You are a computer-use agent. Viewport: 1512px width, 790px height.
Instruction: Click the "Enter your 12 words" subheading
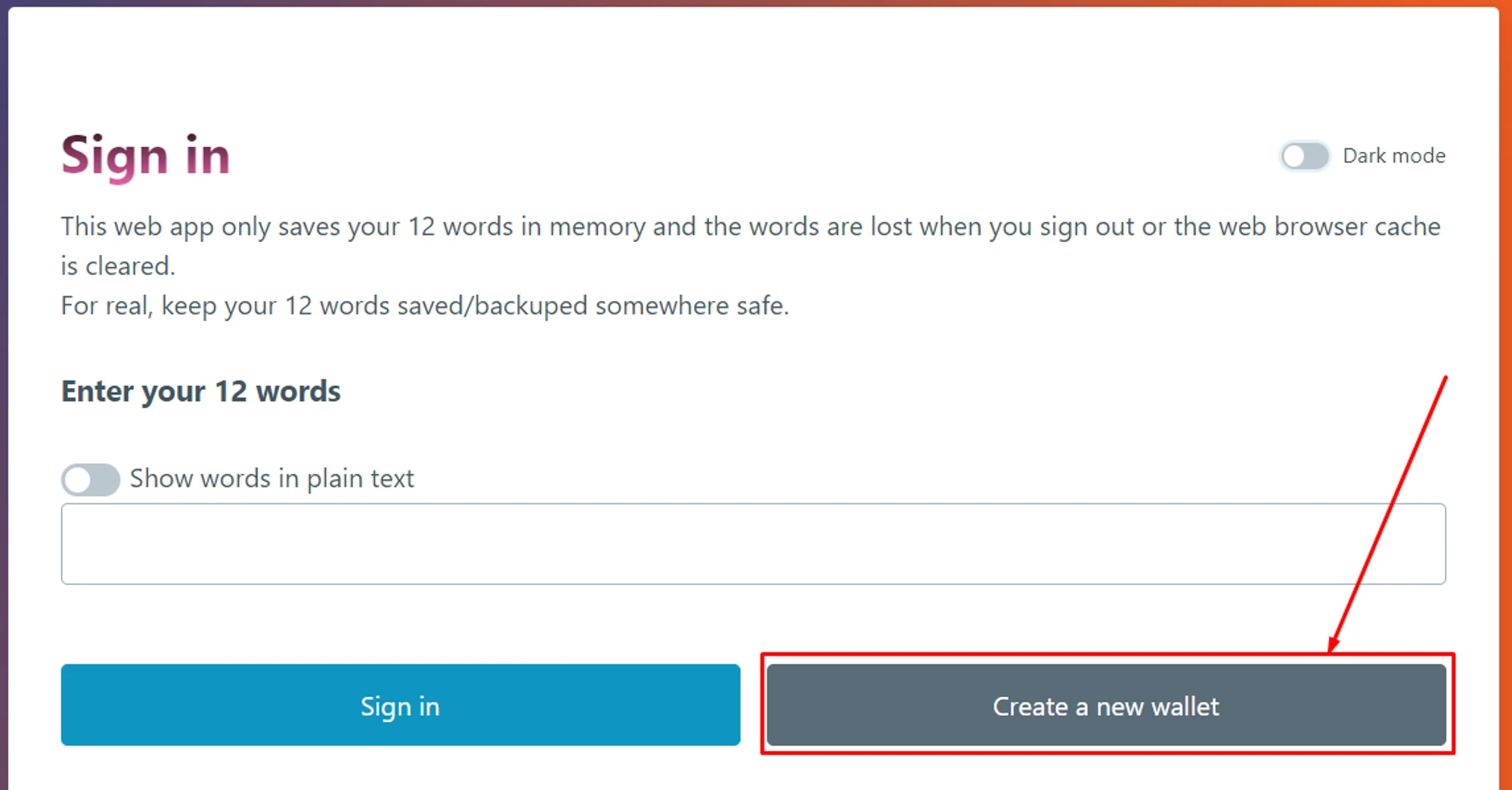tap(200, 392)
